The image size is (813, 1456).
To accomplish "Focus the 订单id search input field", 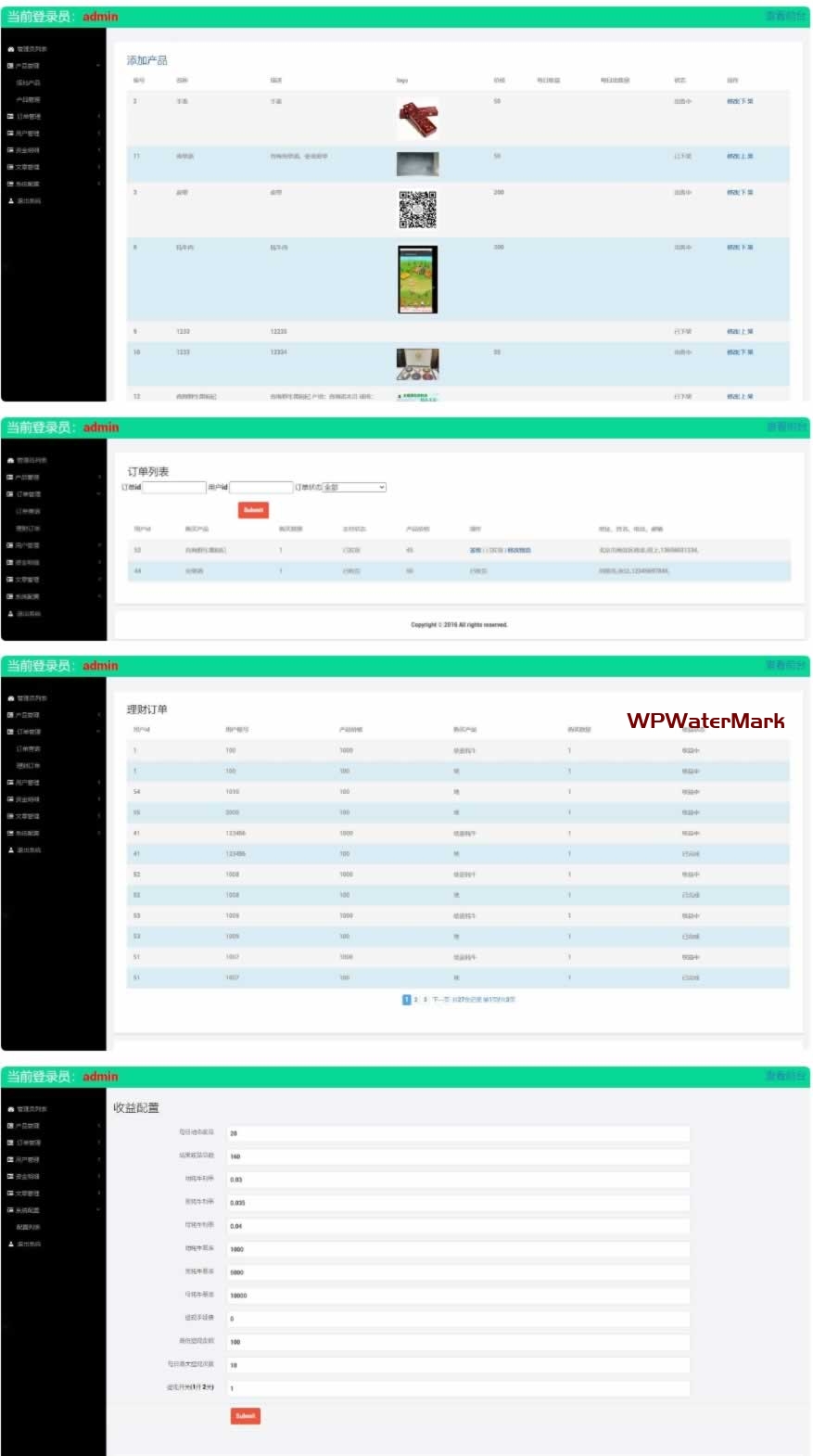I will [173, 487].
